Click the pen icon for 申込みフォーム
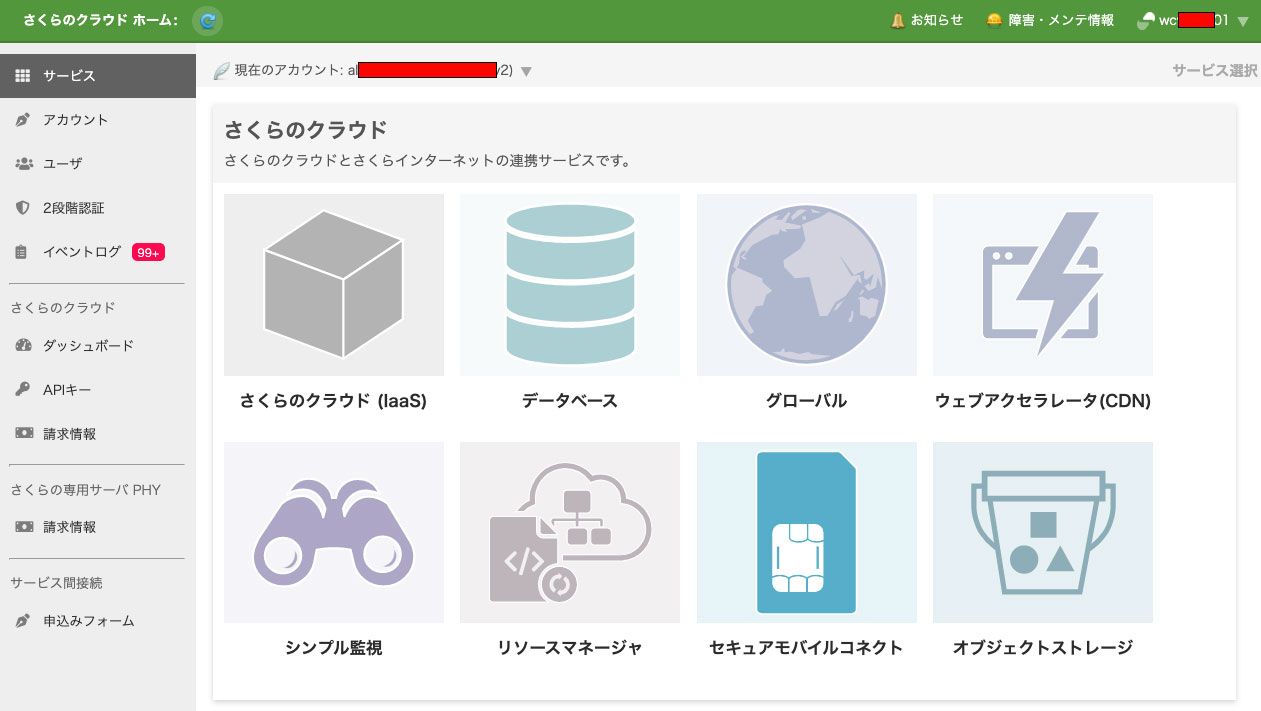This screenshot has width=1261, height=711. click(23, 621)
